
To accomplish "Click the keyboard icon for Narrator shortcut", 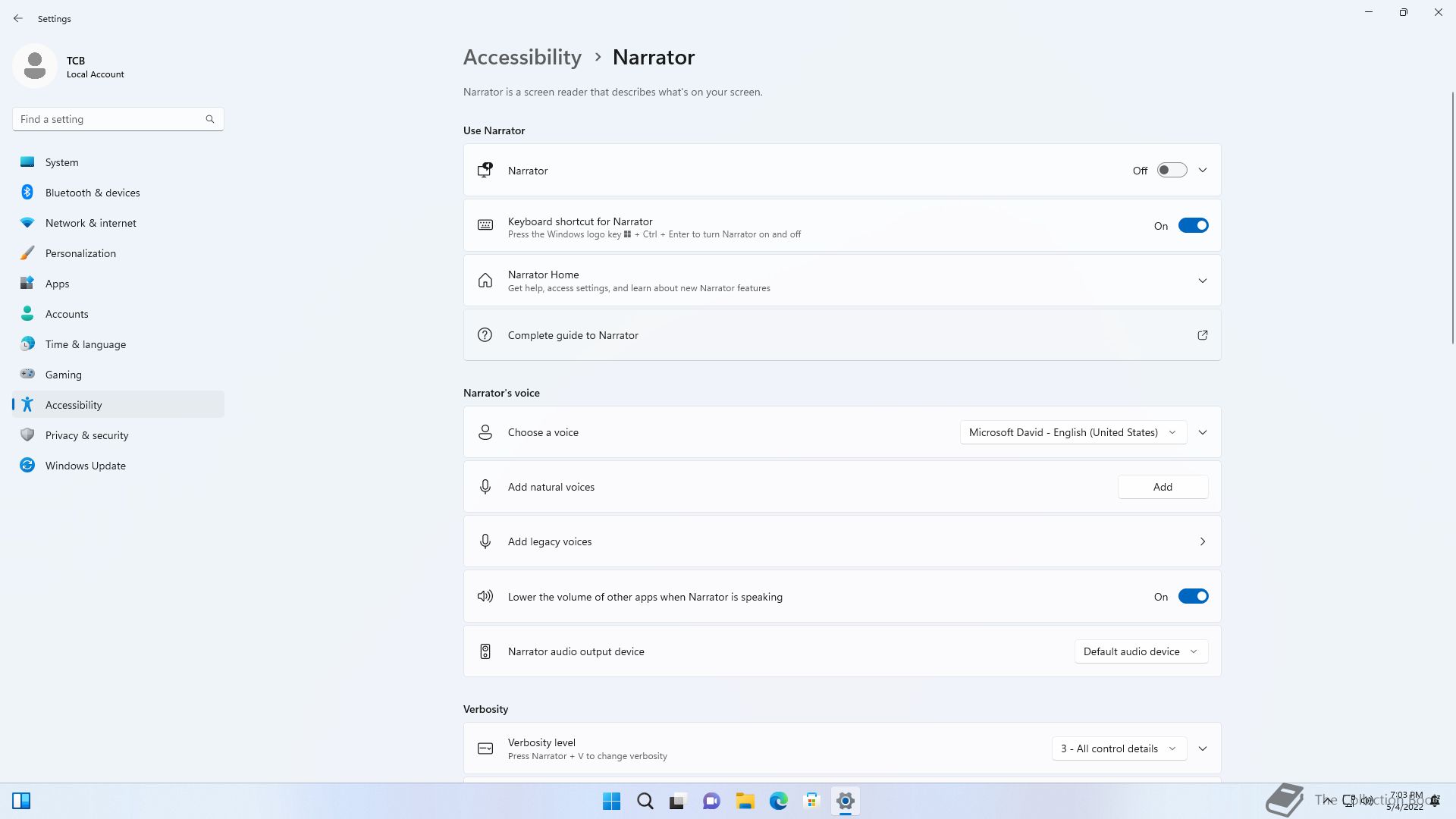I will click(x=485, y=225).
